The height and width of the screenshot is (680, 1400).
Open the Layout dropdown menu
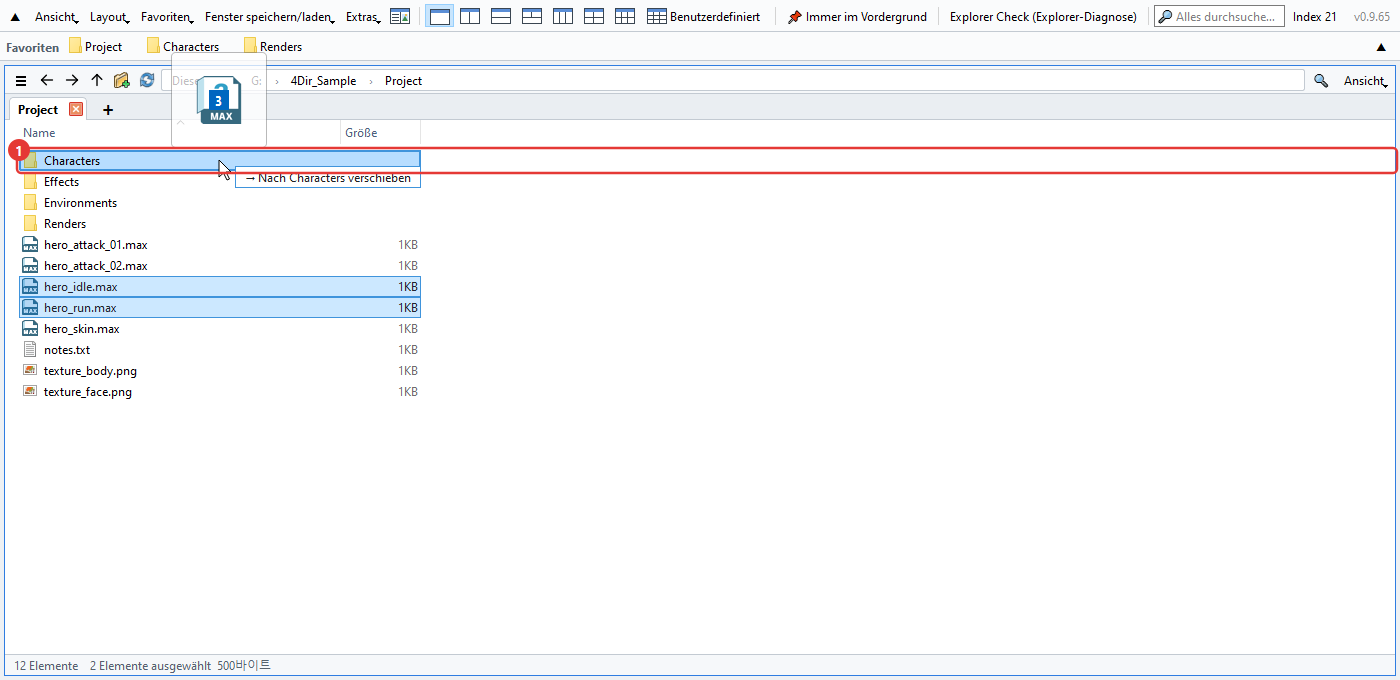point(110,17)
